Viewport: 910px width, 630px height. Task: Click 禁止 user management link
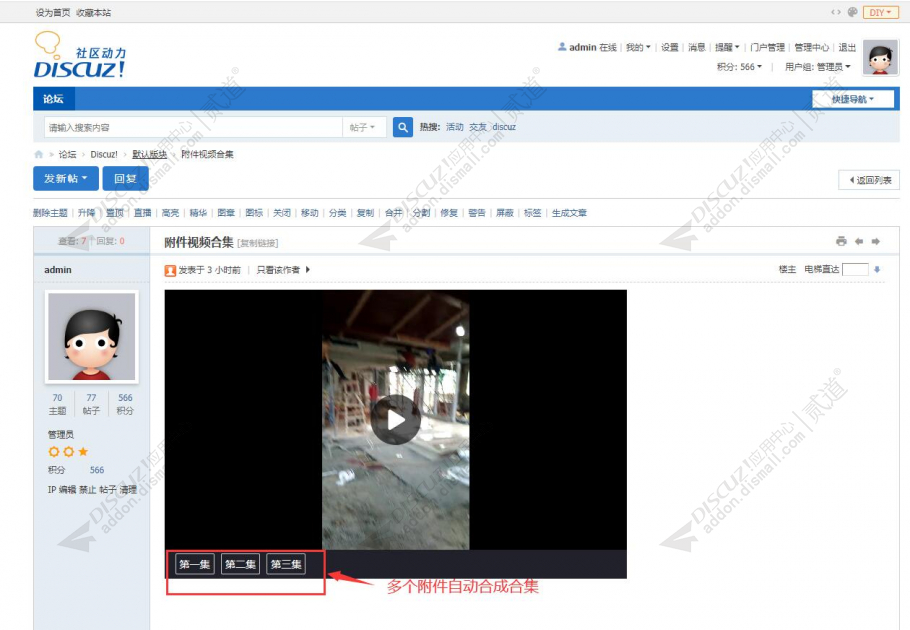(x=88, y=490)
